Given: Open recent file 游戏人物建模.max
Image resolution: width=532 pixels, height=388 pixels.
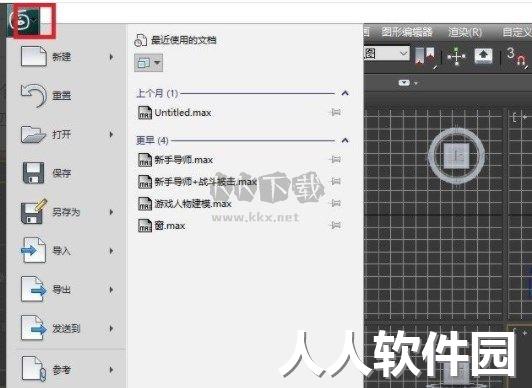Looking at the screenshot, I should click(185, 204).
